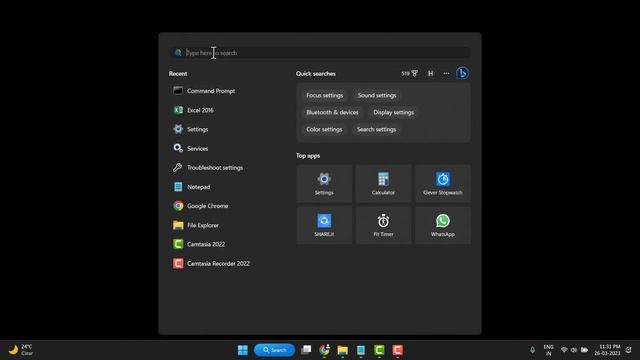The height and width of the screenshot is (360, 640).
Task: Open battery icon in system tray
Action: pyautogui.click(x=584, y=350)
